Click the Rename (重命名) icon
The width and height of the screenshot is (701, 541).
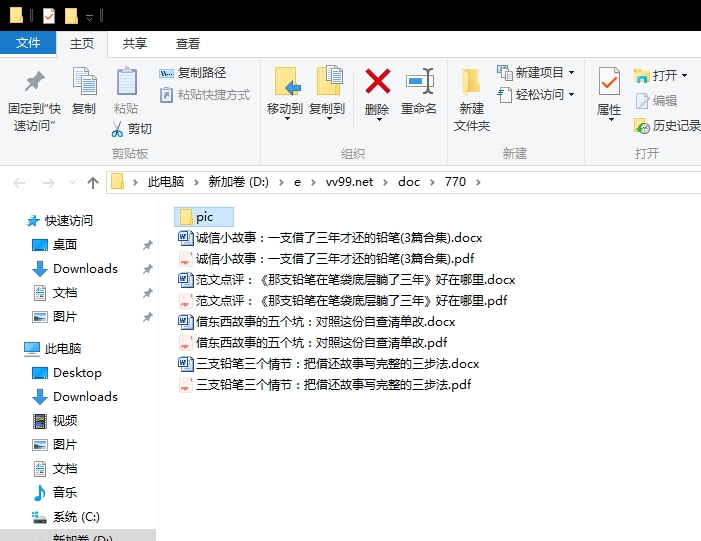(419, 81)
